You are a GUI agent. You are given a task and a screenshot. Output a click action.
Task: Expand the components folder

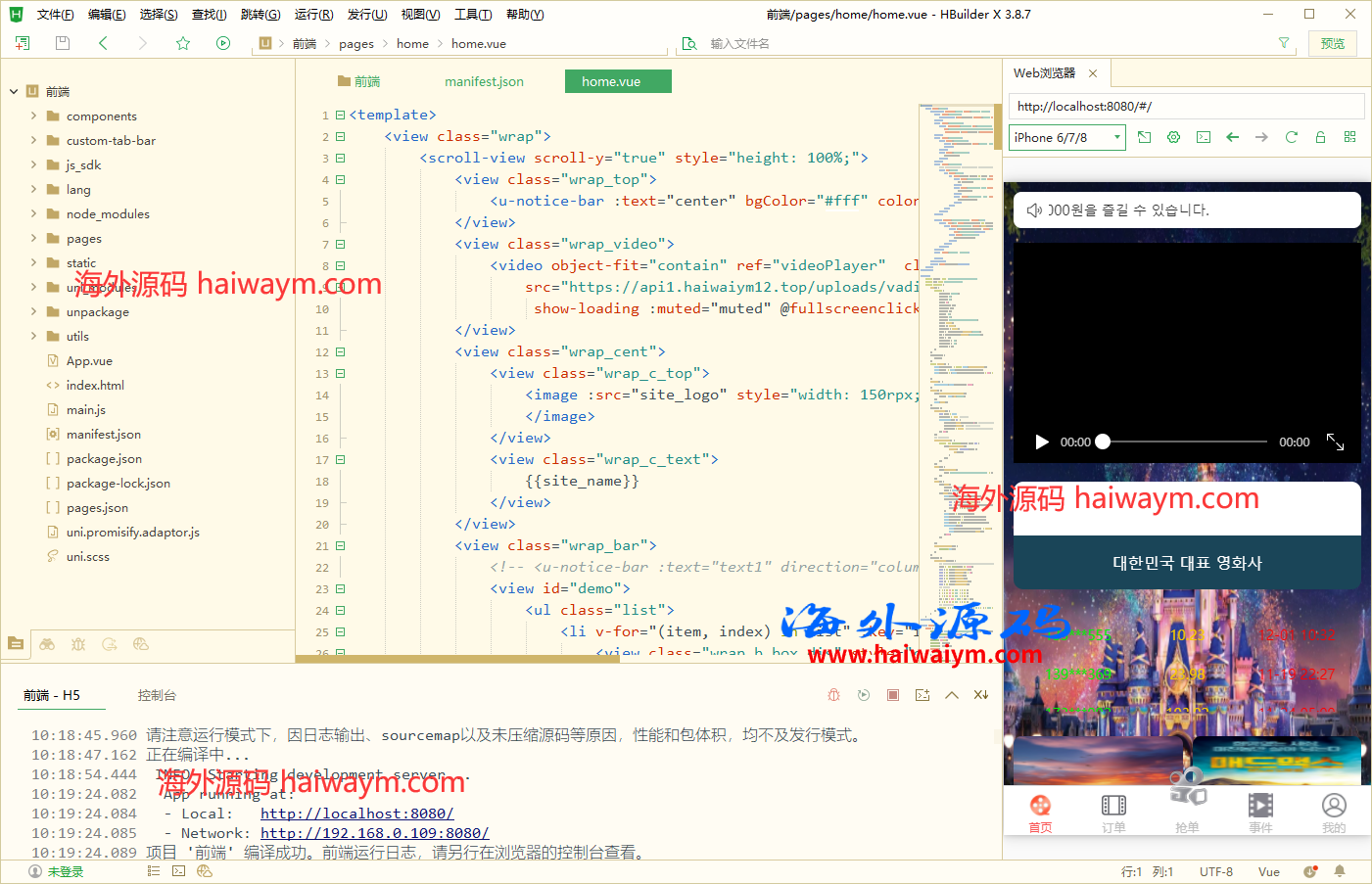click(34, 116)
